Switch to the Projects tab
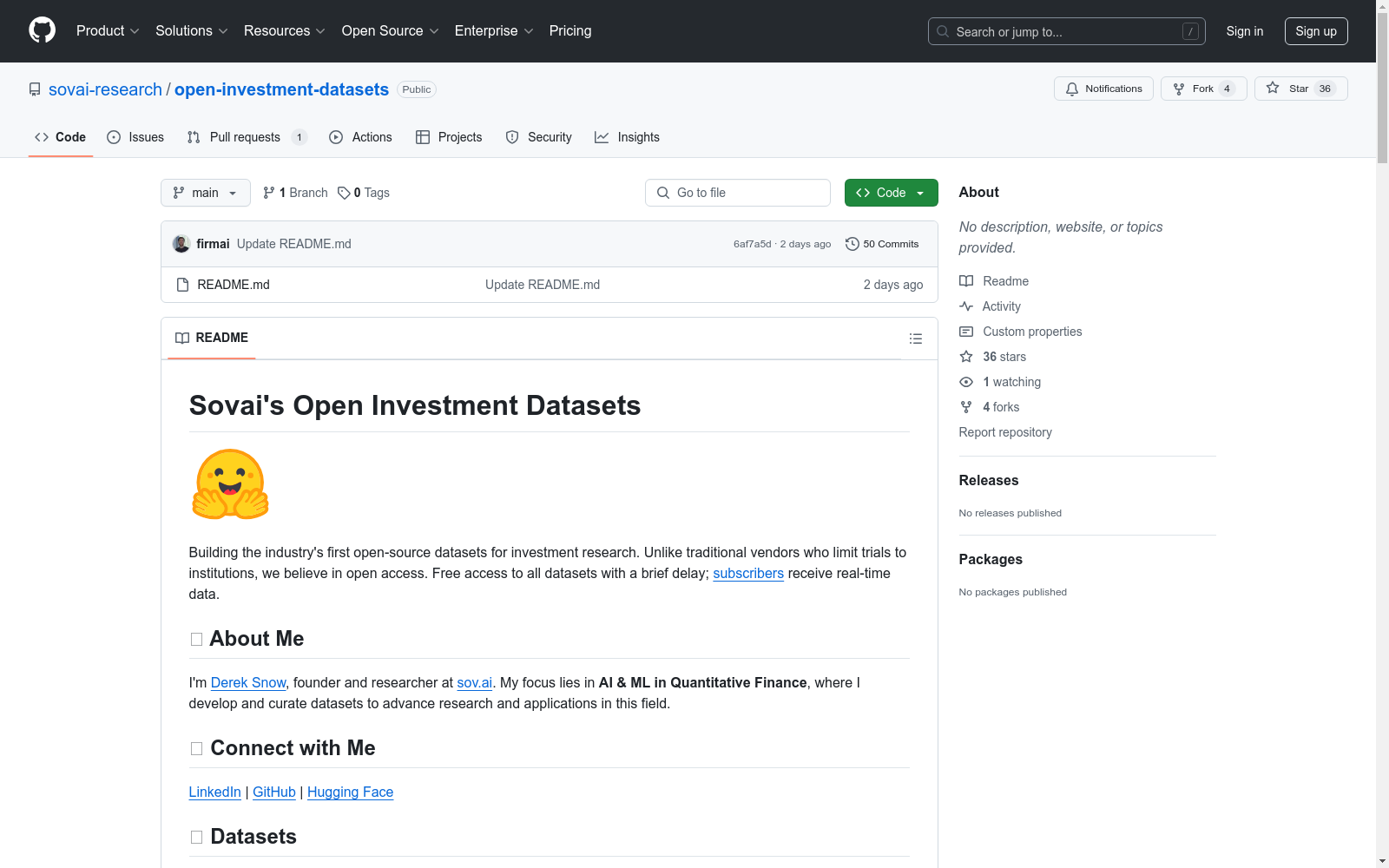Image resolution: width=1389 pixels, height=868 pixels. pyautogui.click(x=449, y=137)
